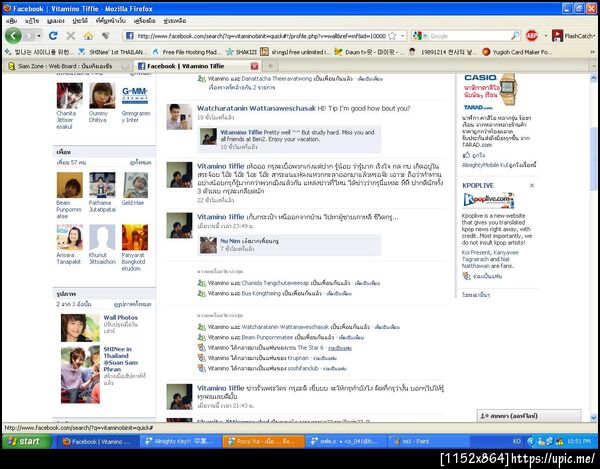This screenshot has height=469, width=600.
Task: Open Geld Hae's friend photo
Action: (x=135, y=185)
